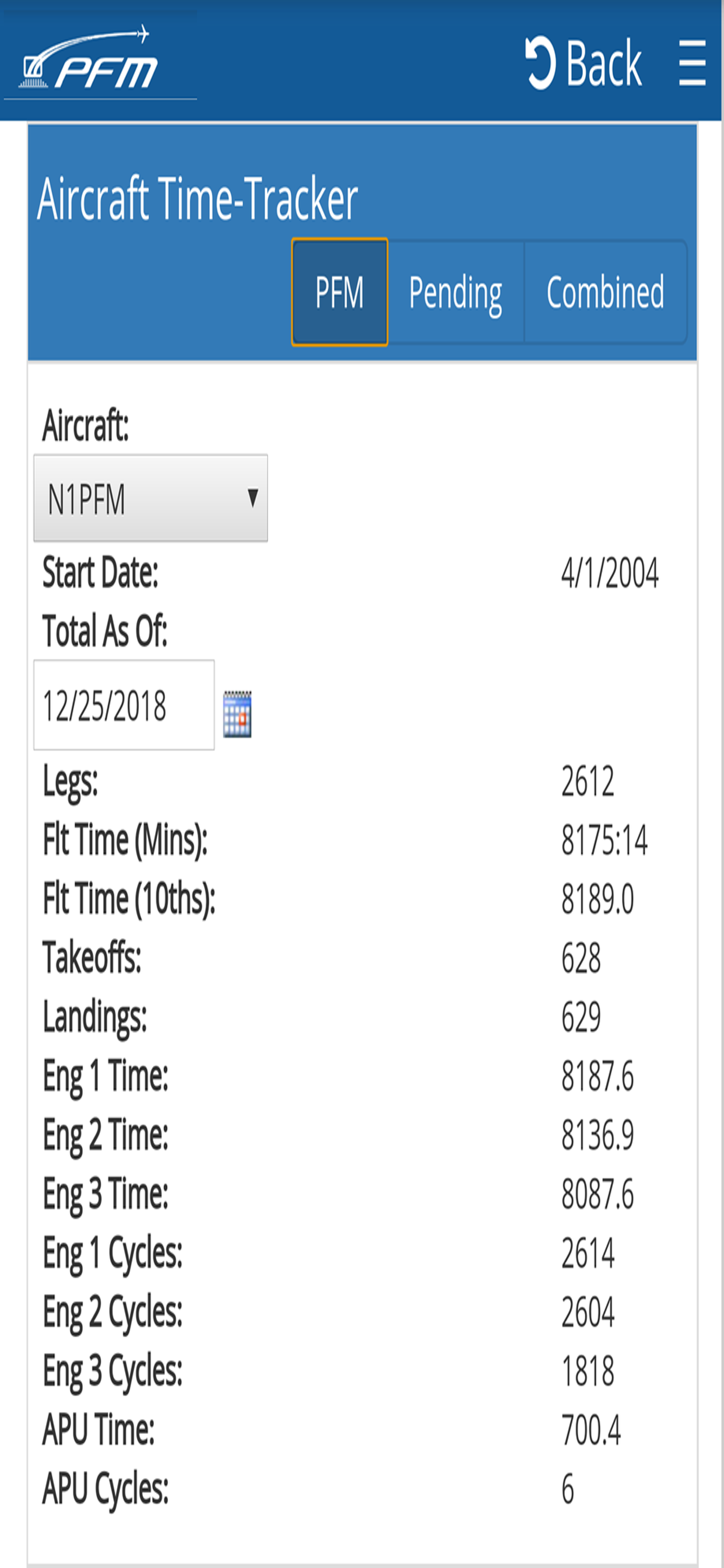Screen dimensions: 724x1568
Task: Open the calendar date picker icon
Action: tap(237, 714)
